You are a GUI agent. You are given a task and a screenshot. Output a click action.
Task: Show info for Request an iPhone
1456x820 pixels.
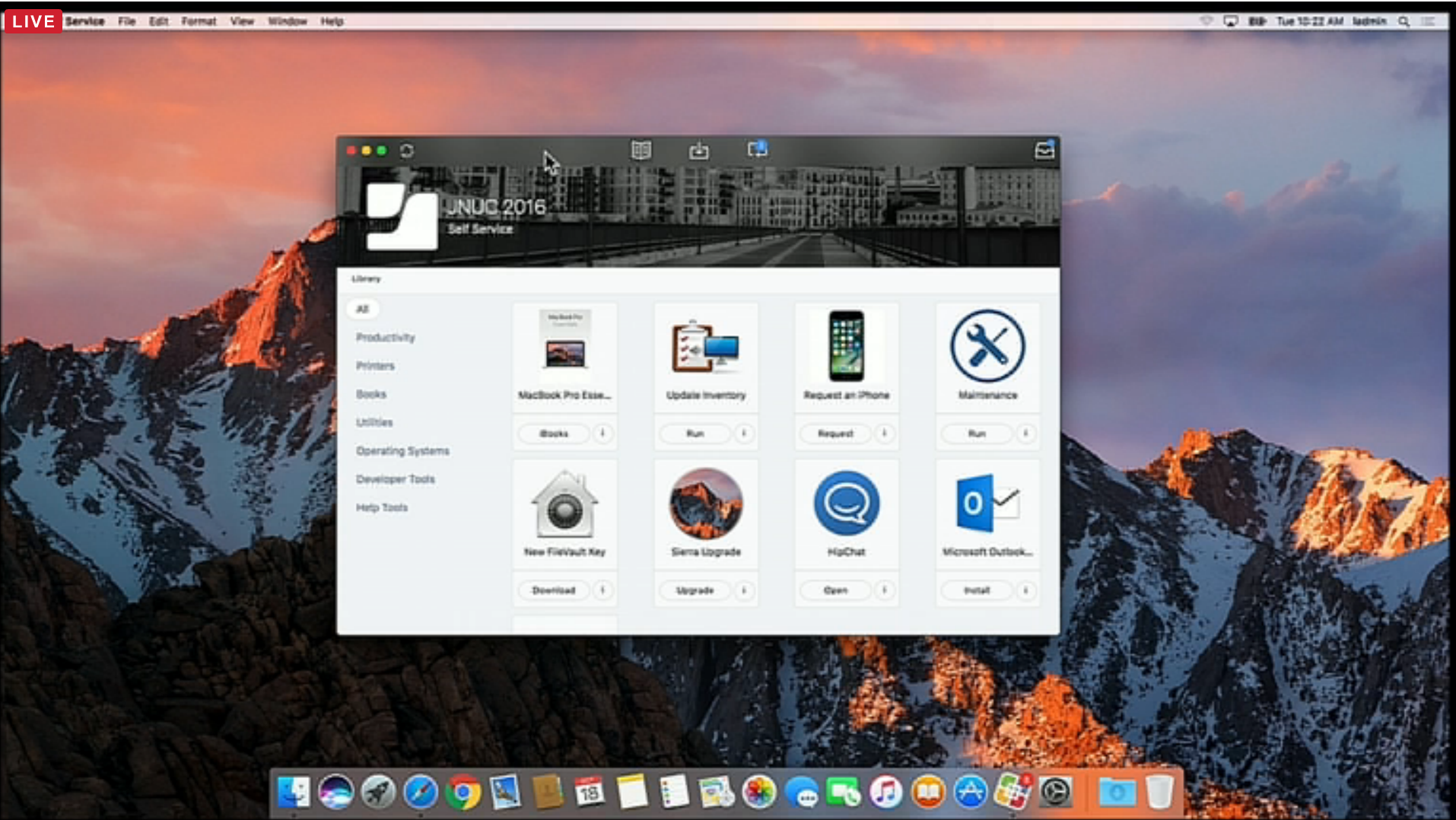coord(884,434)
